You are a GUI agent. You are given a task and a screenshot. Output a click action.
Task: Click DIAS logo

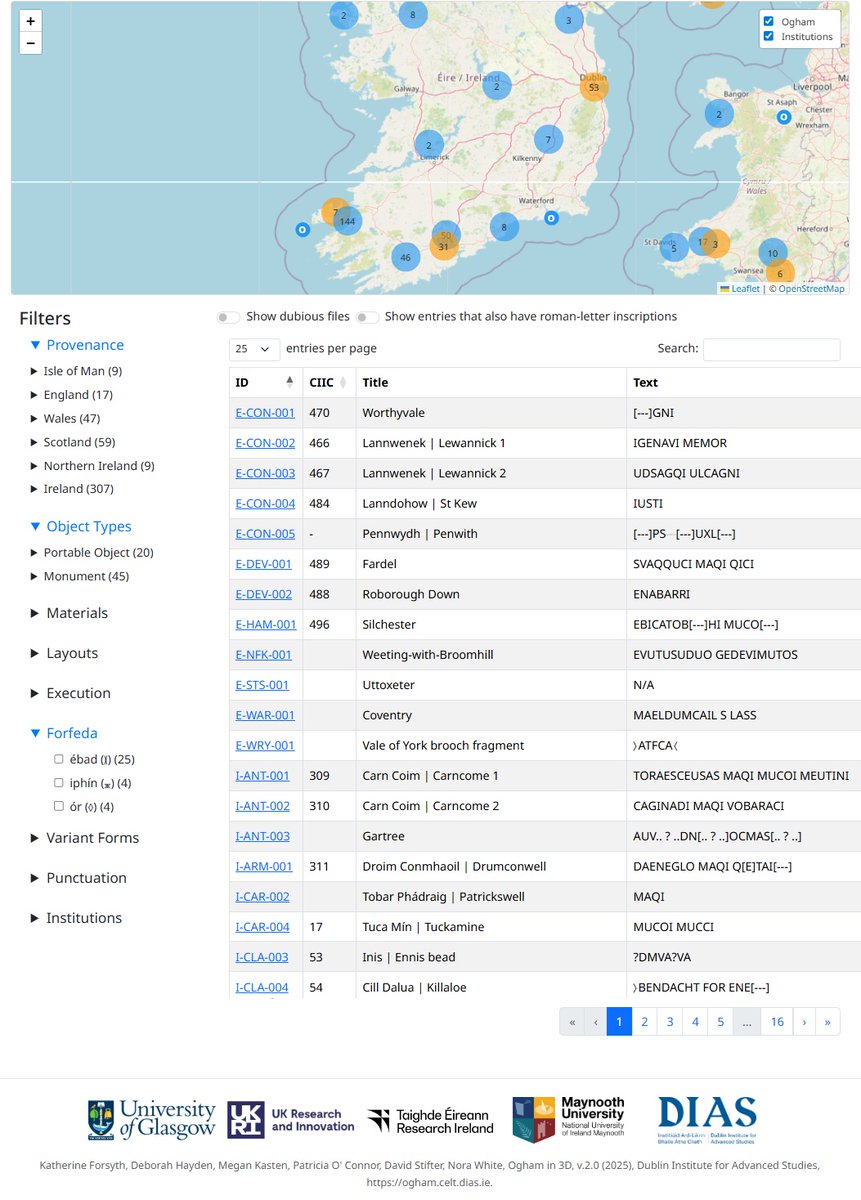click(x=707, y=1119)
